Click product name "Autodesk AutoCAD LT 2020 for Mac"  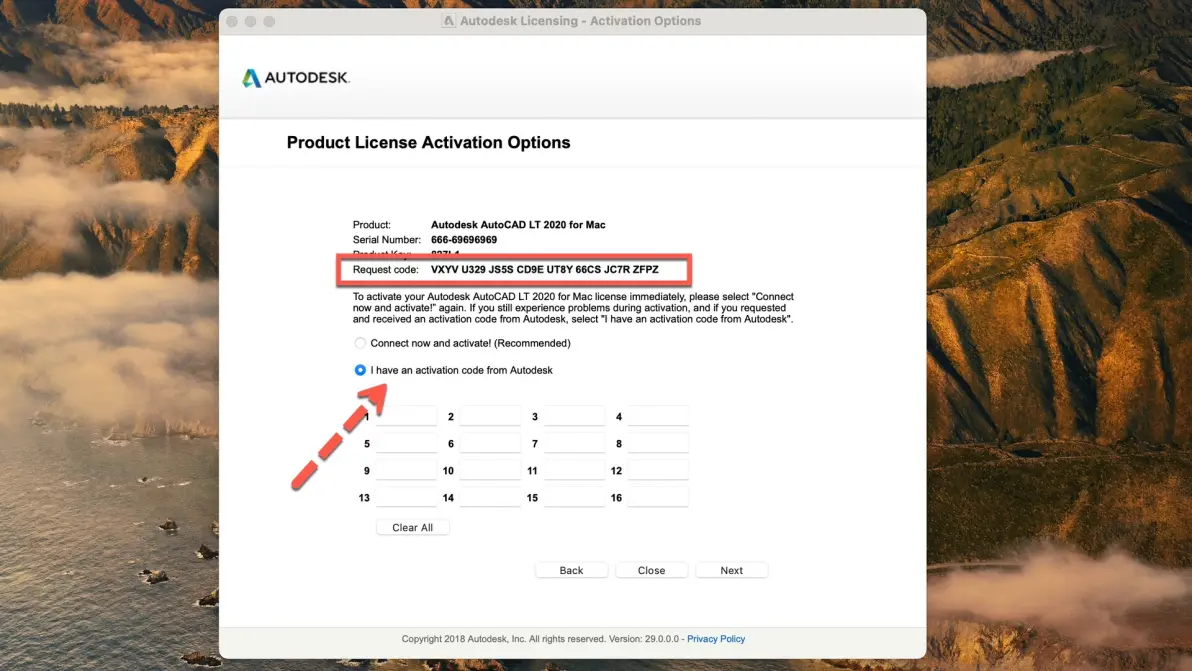tap(518, 225)
